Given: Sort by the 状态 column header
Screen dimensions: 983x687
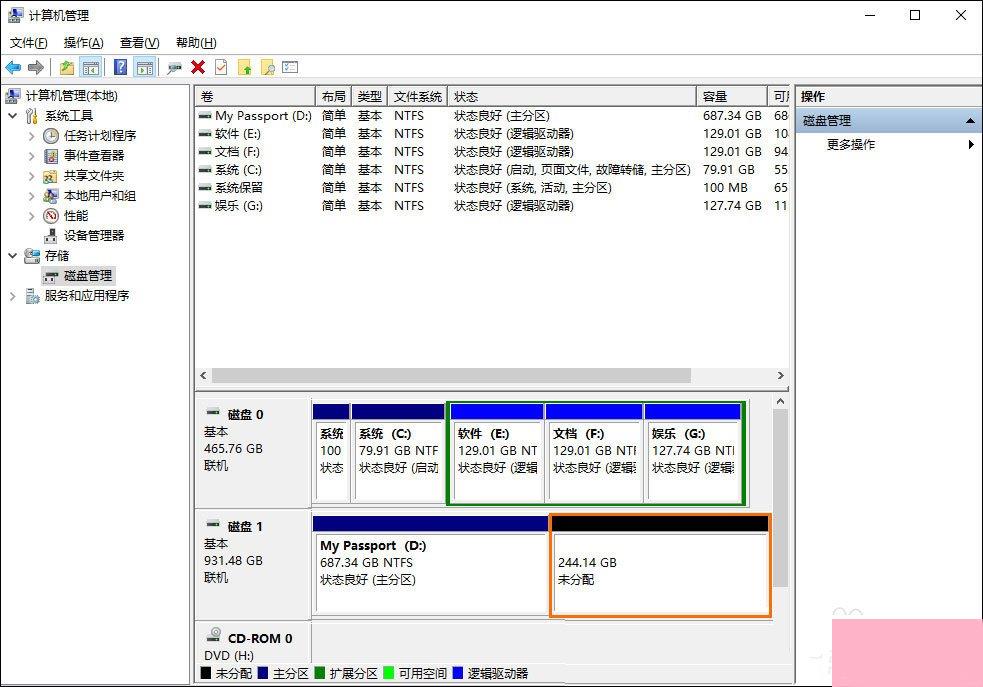Looking at the screenshot, I should pos(572,97).
